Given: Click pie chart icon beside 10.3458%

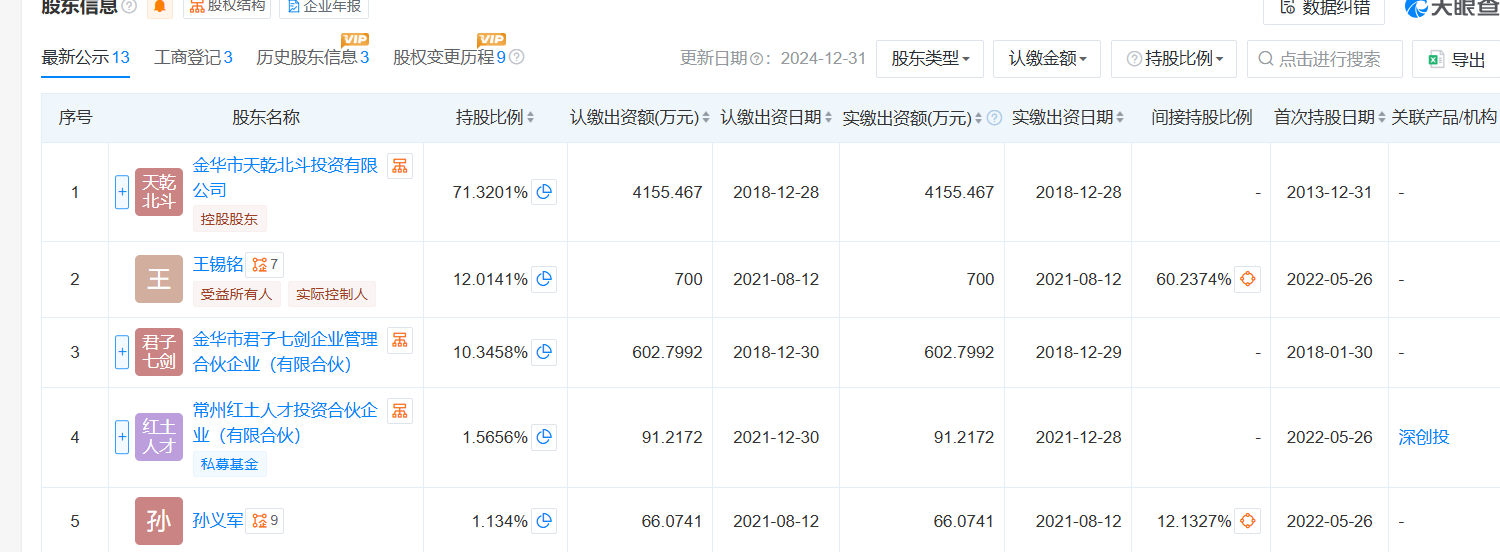Looking at the screenshot, I should [544, 352].
